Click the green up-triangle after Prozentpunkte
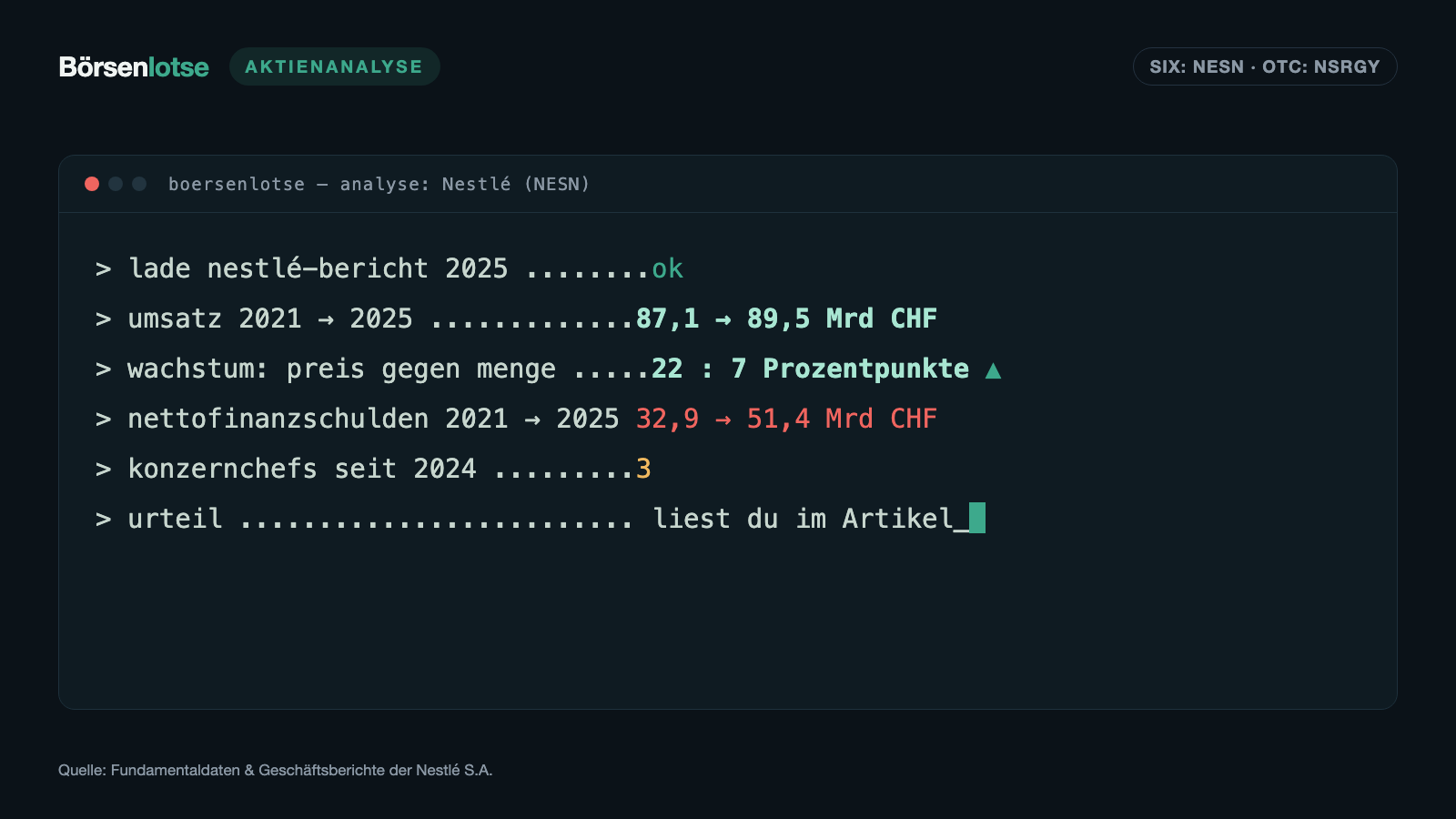 (x=993, y=370)
